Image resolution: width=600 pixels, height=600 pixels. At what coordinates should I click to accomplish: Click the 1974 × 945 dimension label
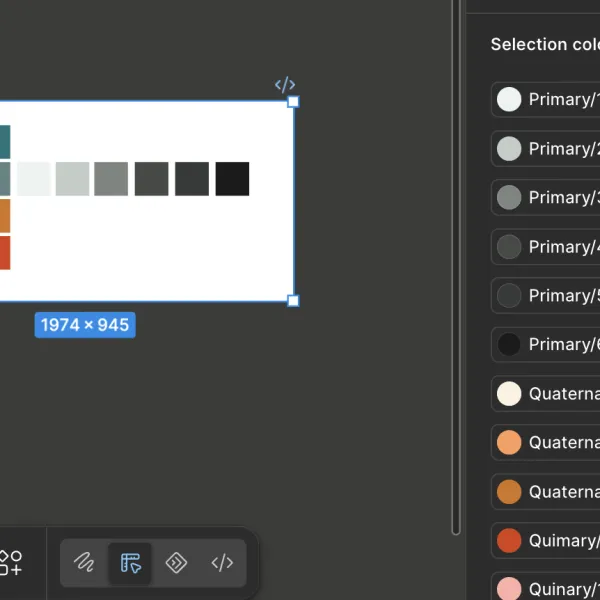tap(85, 325)
